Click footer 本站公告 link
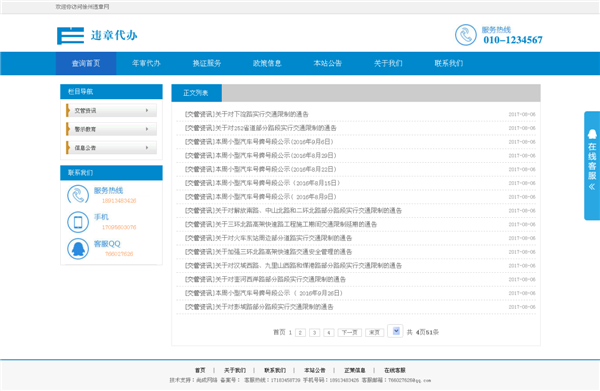The image size is (600, 391). pyautogui.click(x=315, y=370)
